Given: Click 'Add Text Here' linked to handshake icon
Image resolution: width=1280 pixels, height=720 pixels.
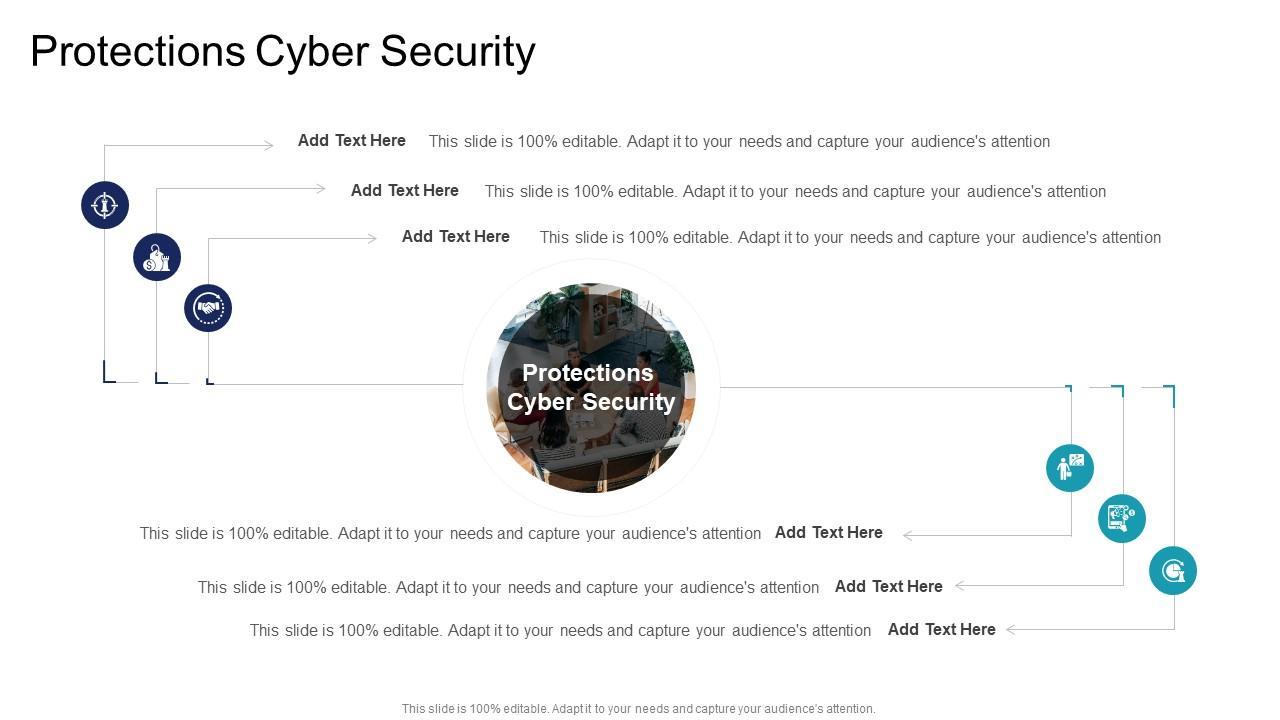Looking at the screenshot, I should click(456, 237).
